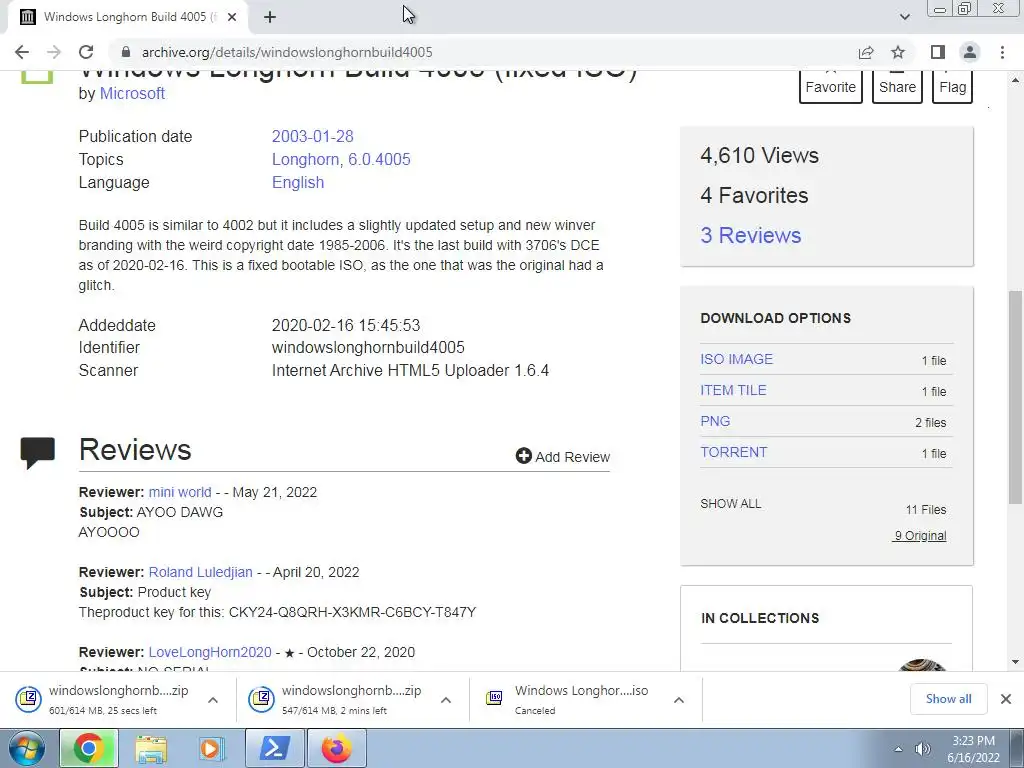Click the identifier windowslonghornbuild4005 text

click(x=368, y=347)
